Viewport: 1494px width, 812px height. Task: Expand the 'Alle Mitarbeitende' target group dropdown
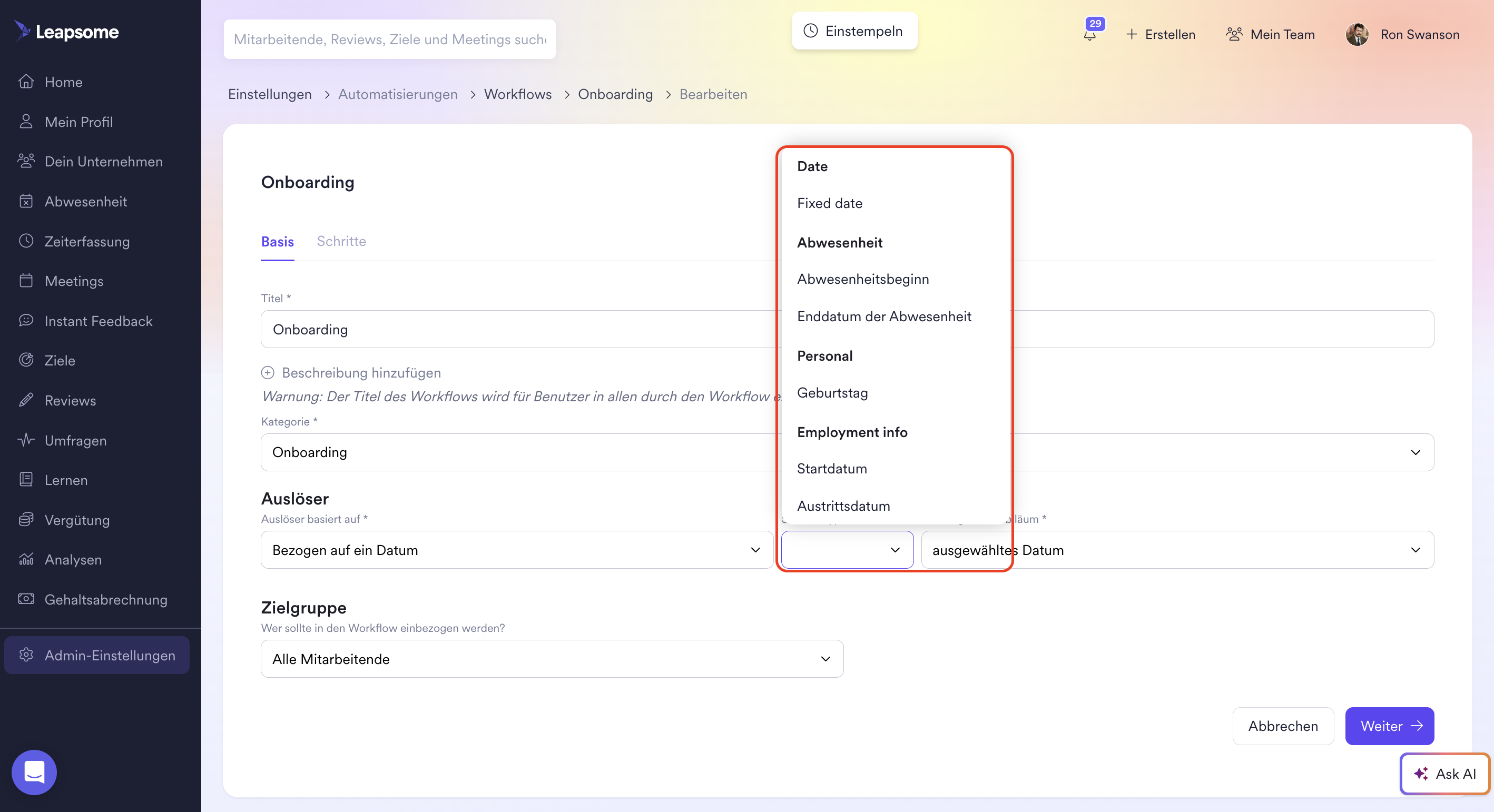[x=551, y=659]
